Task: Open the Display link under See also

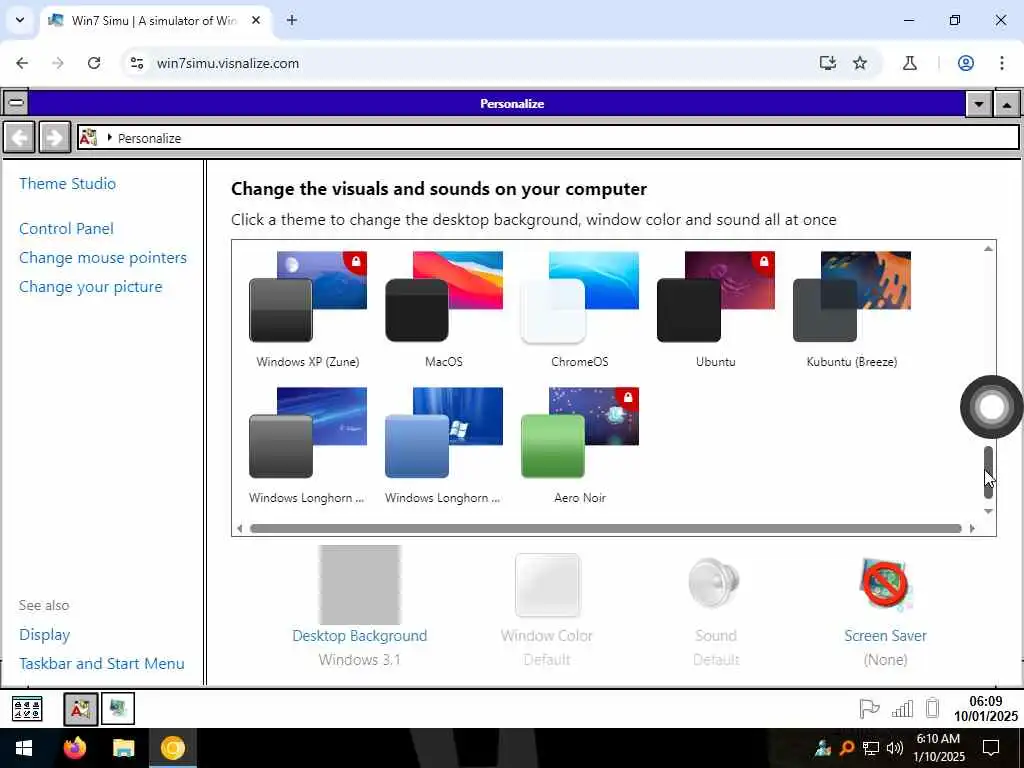Action: tap(44, 635)
